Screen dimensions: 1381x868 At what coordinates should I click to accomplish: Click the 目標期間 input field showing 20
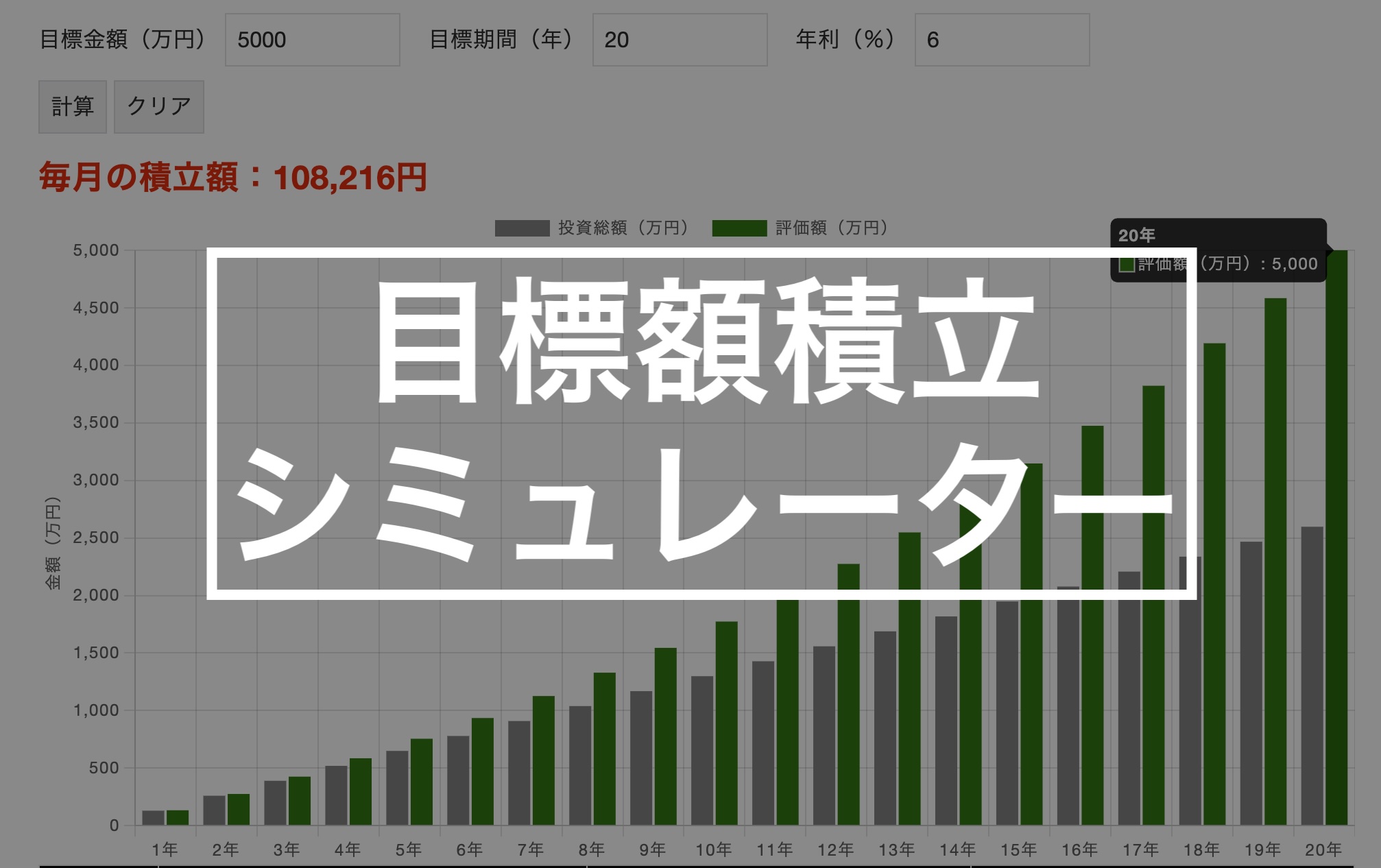[680, 40]
